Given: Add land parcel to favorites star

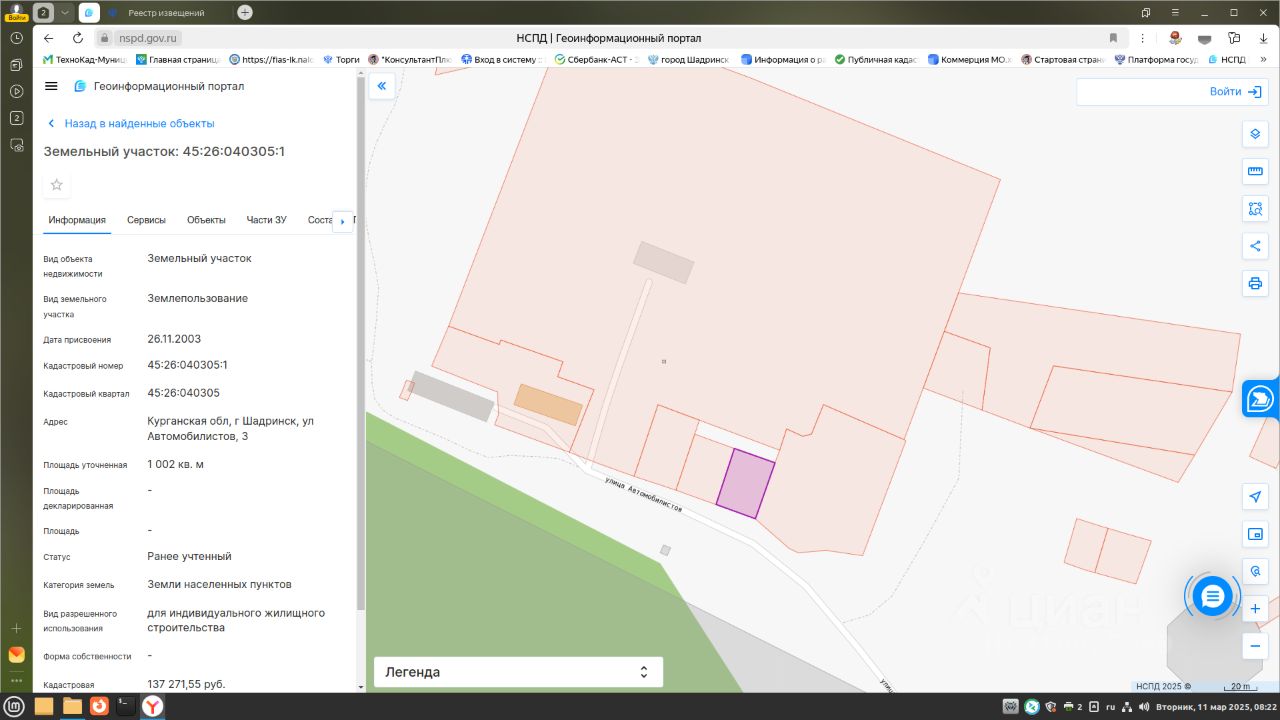Looking at the screenshot, I should (57, 185).
